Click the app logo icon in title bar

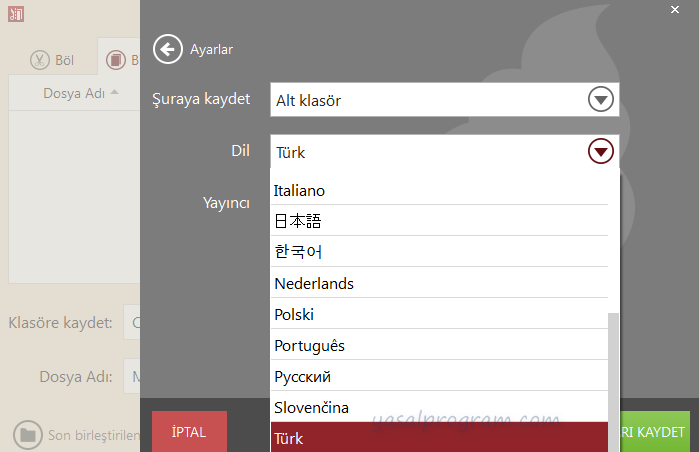point(16,13)
